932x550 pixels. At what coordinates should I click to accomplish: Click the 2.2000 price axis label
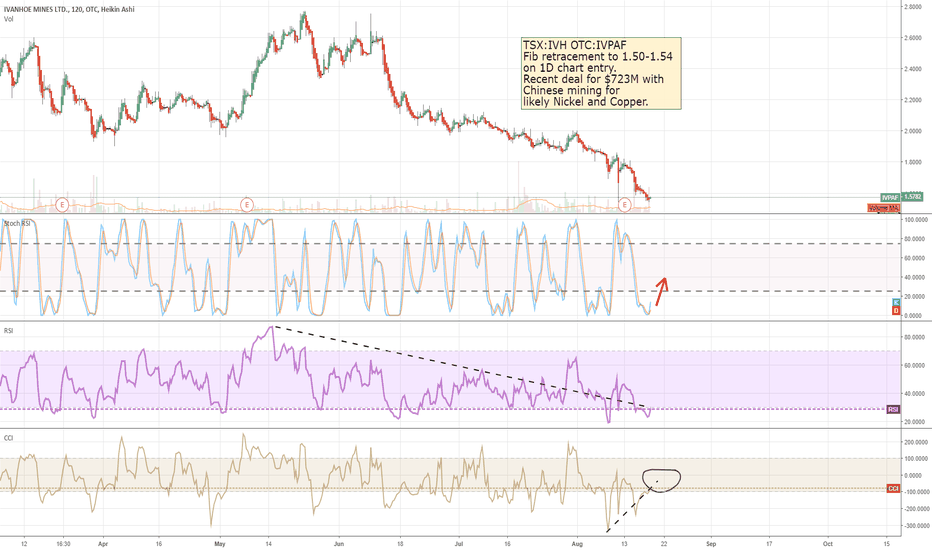(913, 100)
